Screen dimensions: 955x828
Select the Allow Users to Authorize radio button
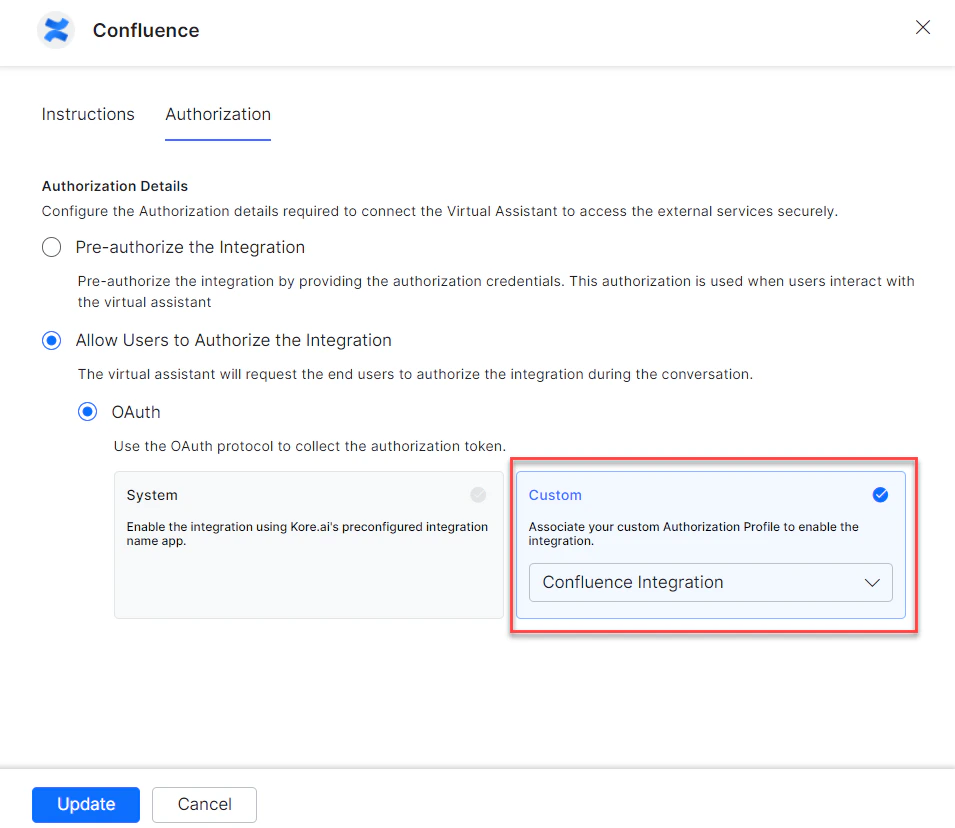click(x=51, y=340)
